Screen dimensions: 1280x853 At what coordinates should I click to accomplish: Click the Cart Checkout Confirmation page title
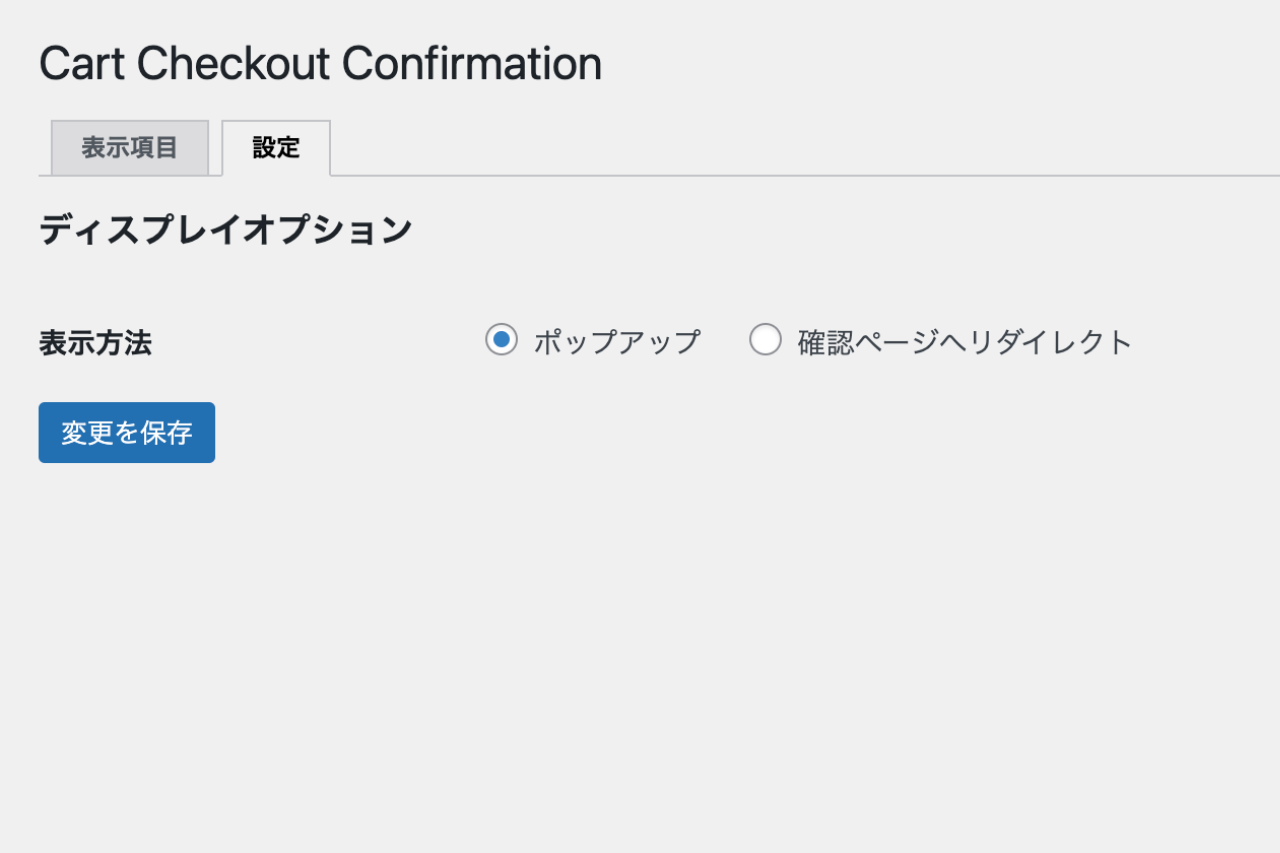click(x=320, y=64)
